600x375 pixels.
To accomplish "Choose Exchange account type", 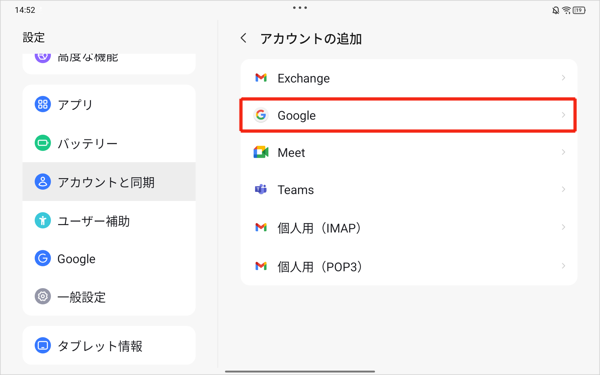I will [409, 78].
